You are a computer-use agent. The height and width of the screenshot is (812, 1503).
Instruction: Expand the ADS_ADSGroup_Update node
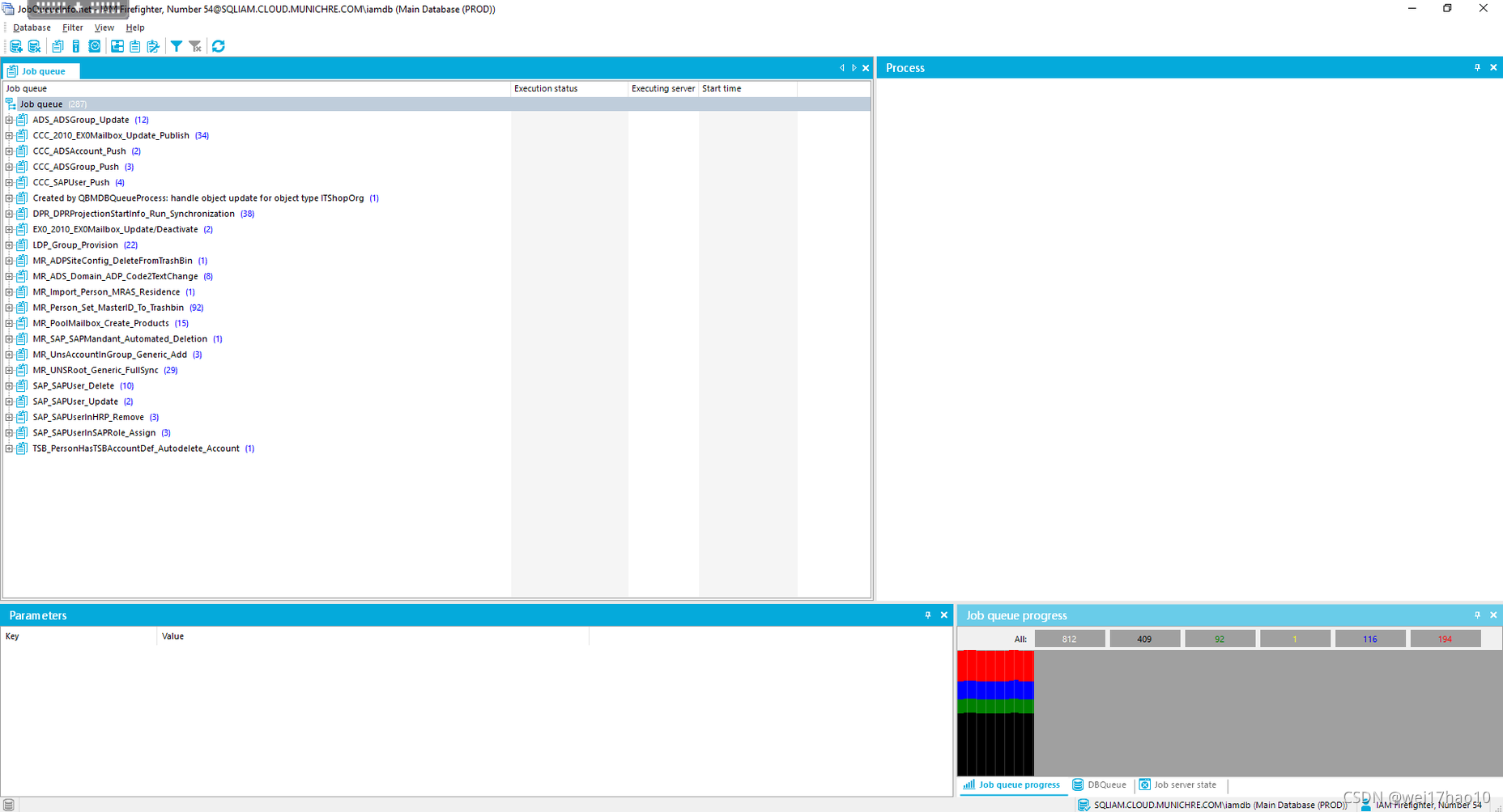point(9,120)
